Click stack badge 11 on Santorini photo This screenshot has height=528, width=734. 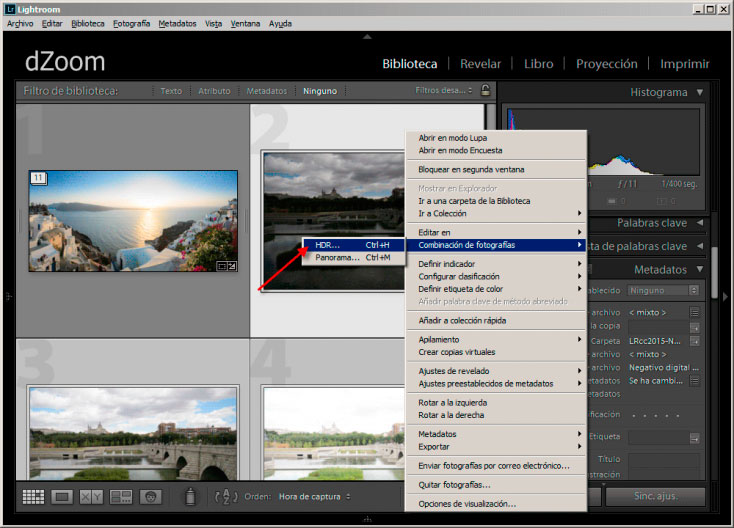38,178
